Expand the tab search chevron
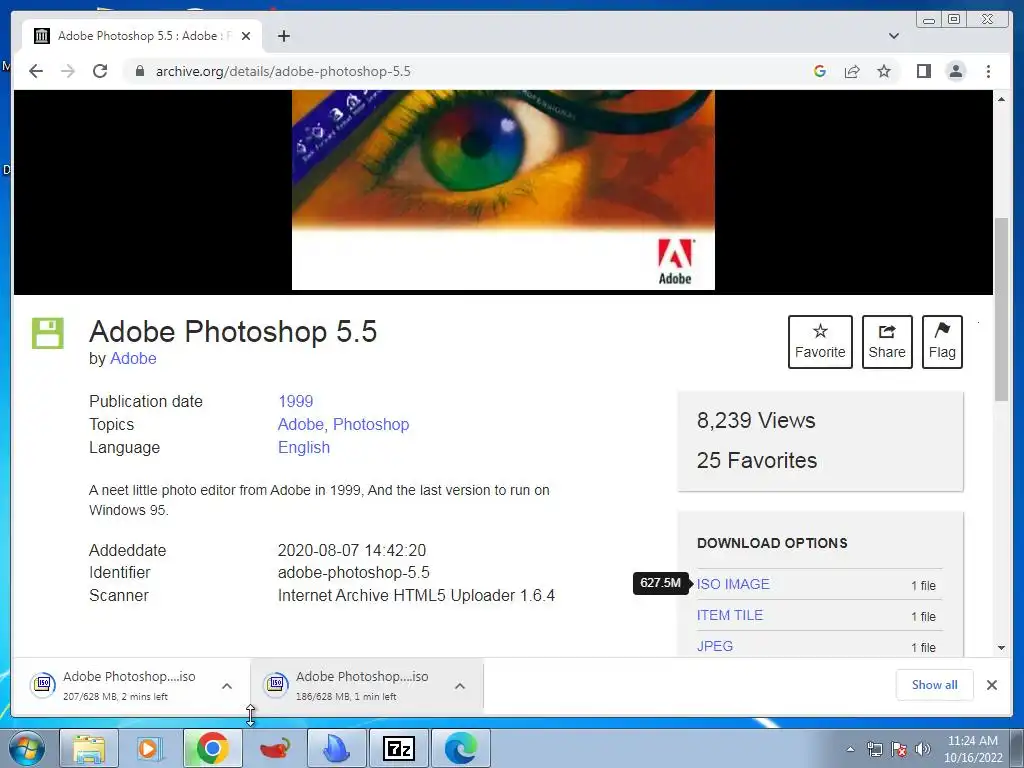1024x768 pixels. pos(894,36)
